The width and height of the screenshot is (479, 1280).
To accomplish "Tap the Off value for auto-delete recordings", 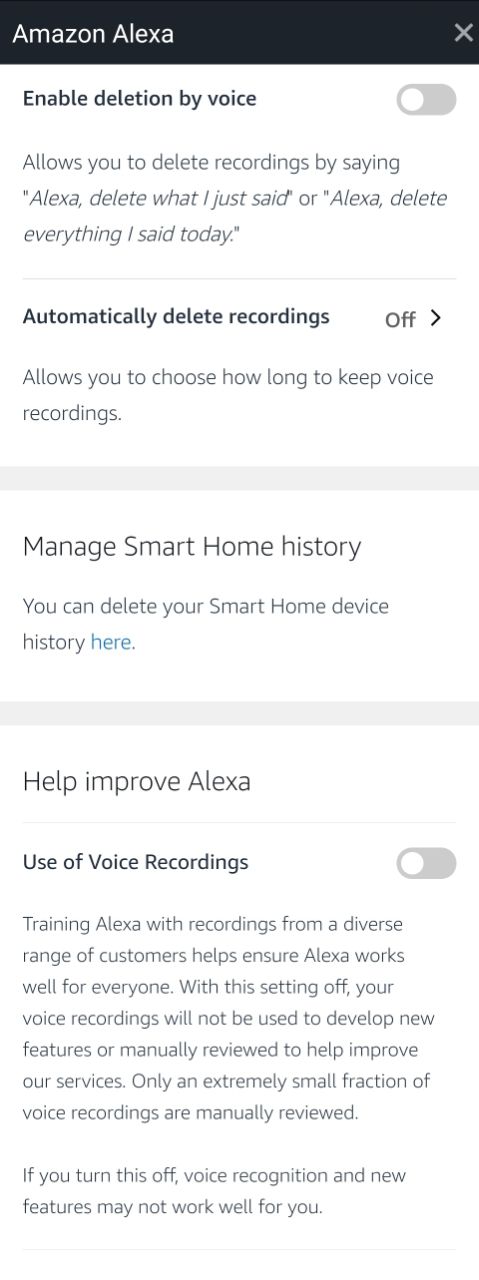I will coord(400,319).
